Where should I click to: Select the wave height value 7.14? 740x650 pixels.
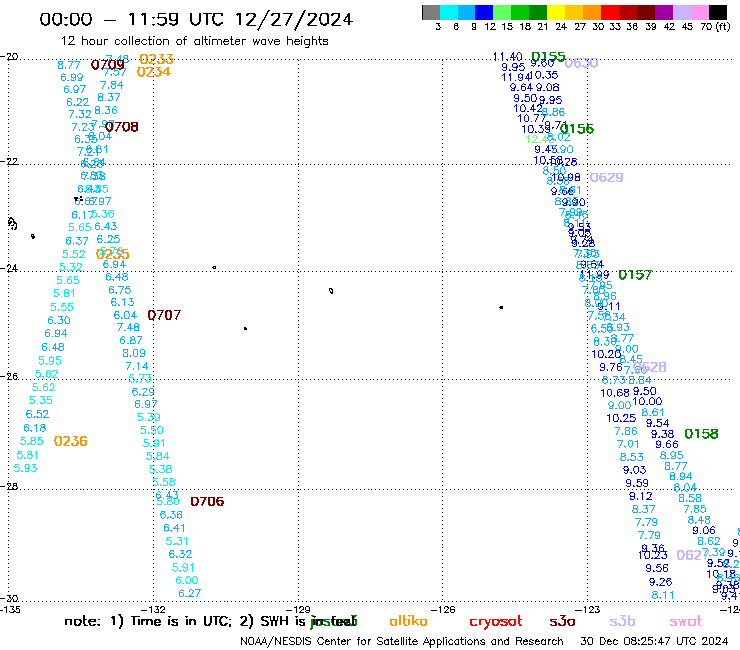[137, 366]
